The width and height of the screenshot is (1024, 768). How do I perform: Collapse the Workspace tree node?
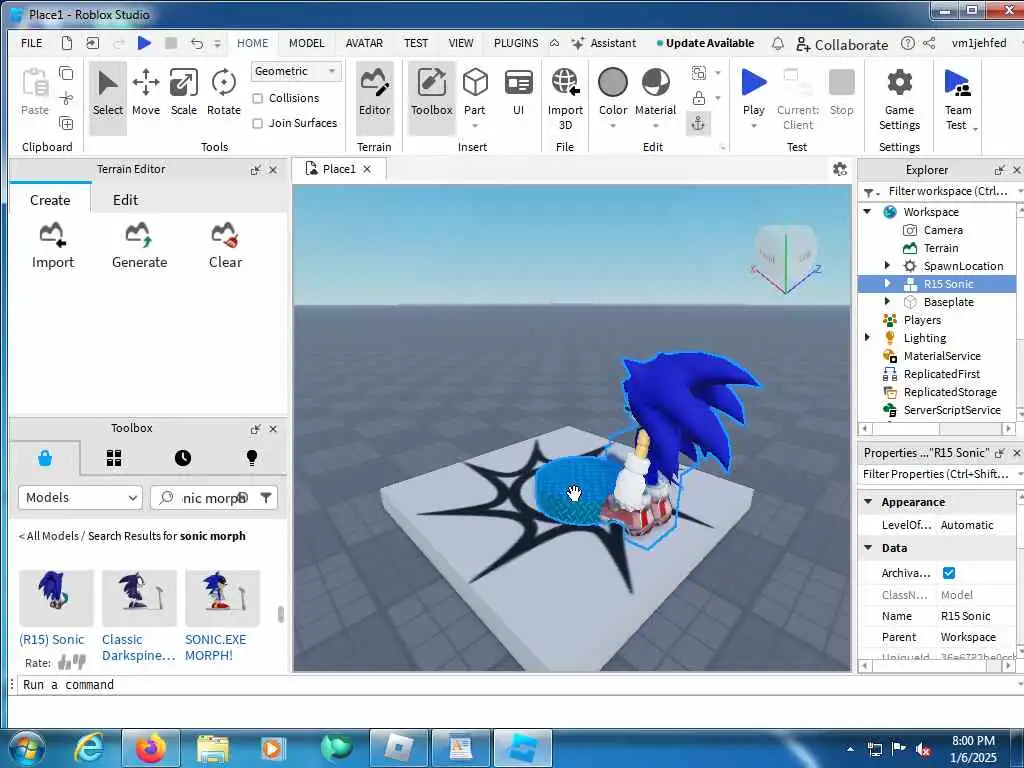(867, 212)
